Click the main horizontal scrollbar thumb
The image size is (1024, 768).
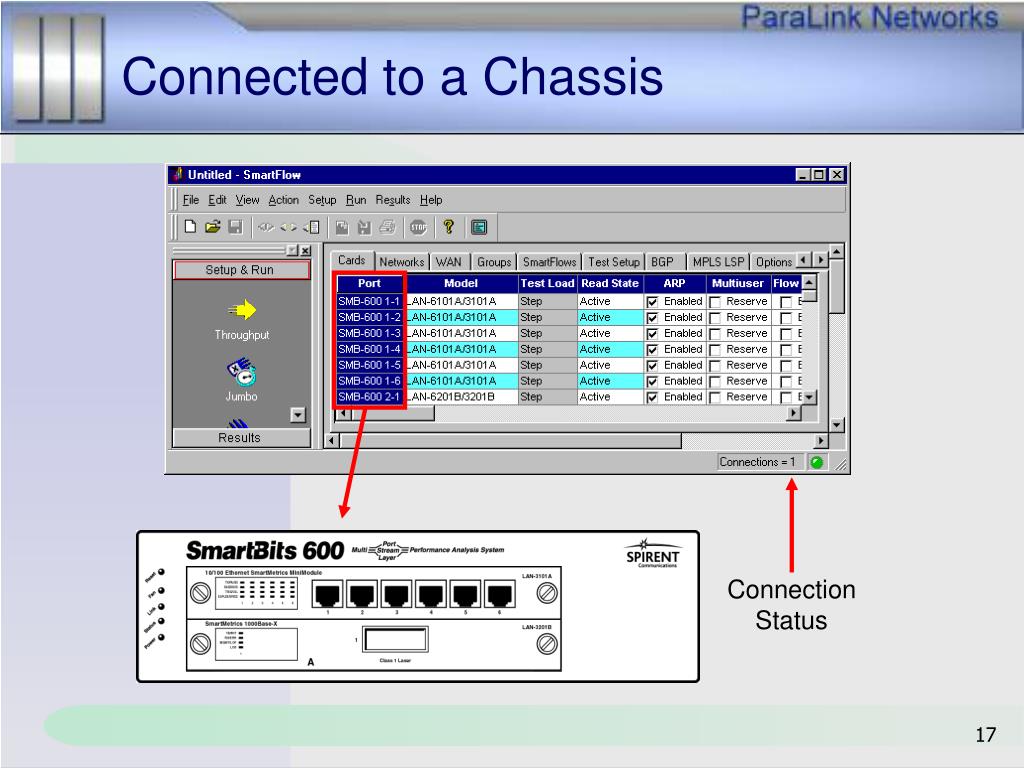coord(511,441)
